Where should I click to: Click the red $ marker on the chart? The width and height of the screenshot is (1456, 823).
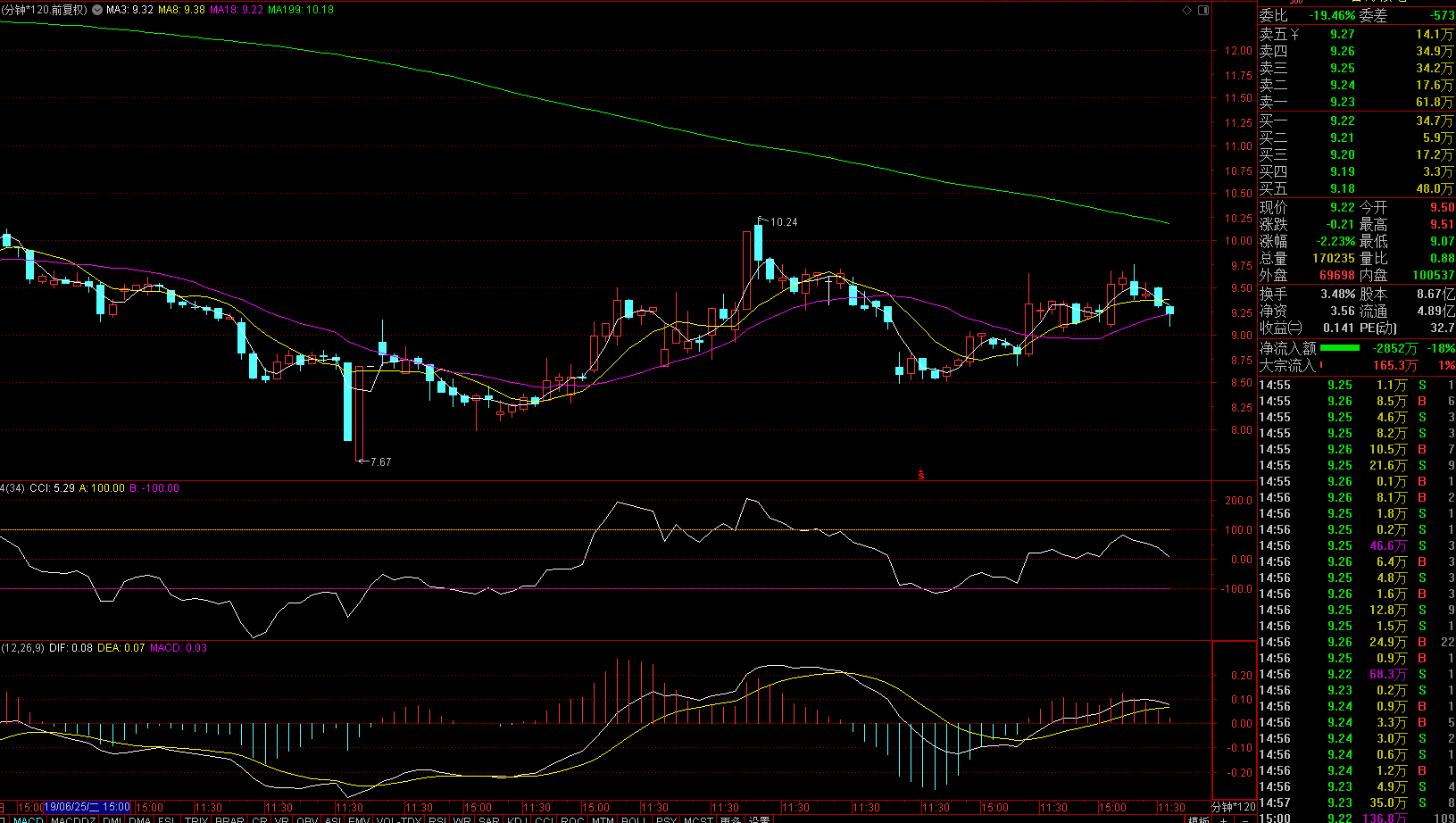click(920, 476)
